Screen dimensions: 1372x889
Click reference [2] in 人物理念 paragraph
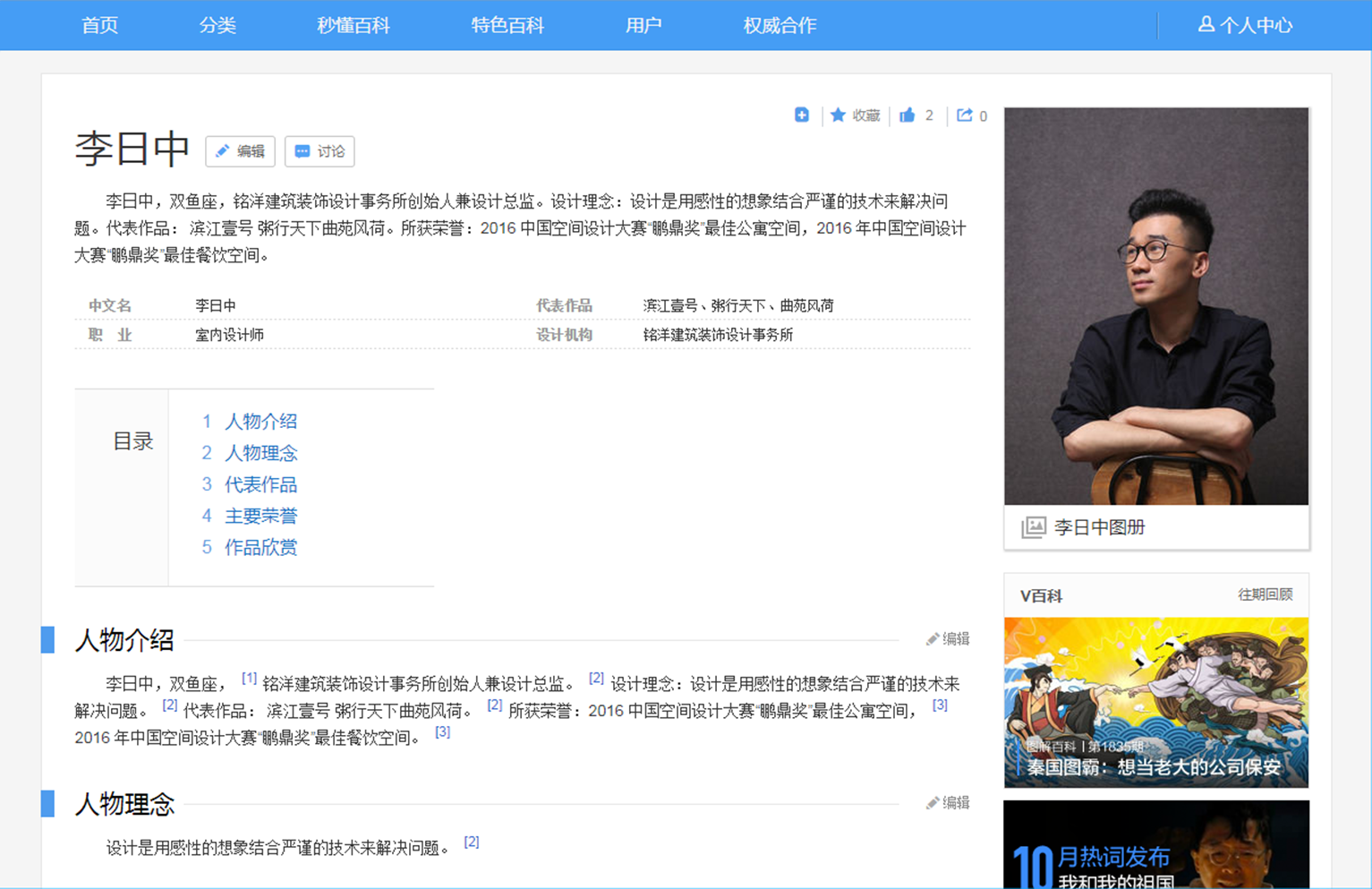coord(472,842)
